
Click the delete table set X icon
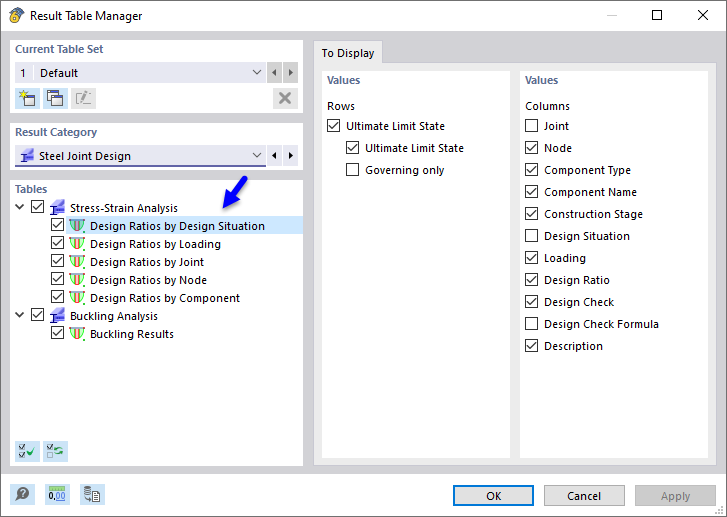286,98
